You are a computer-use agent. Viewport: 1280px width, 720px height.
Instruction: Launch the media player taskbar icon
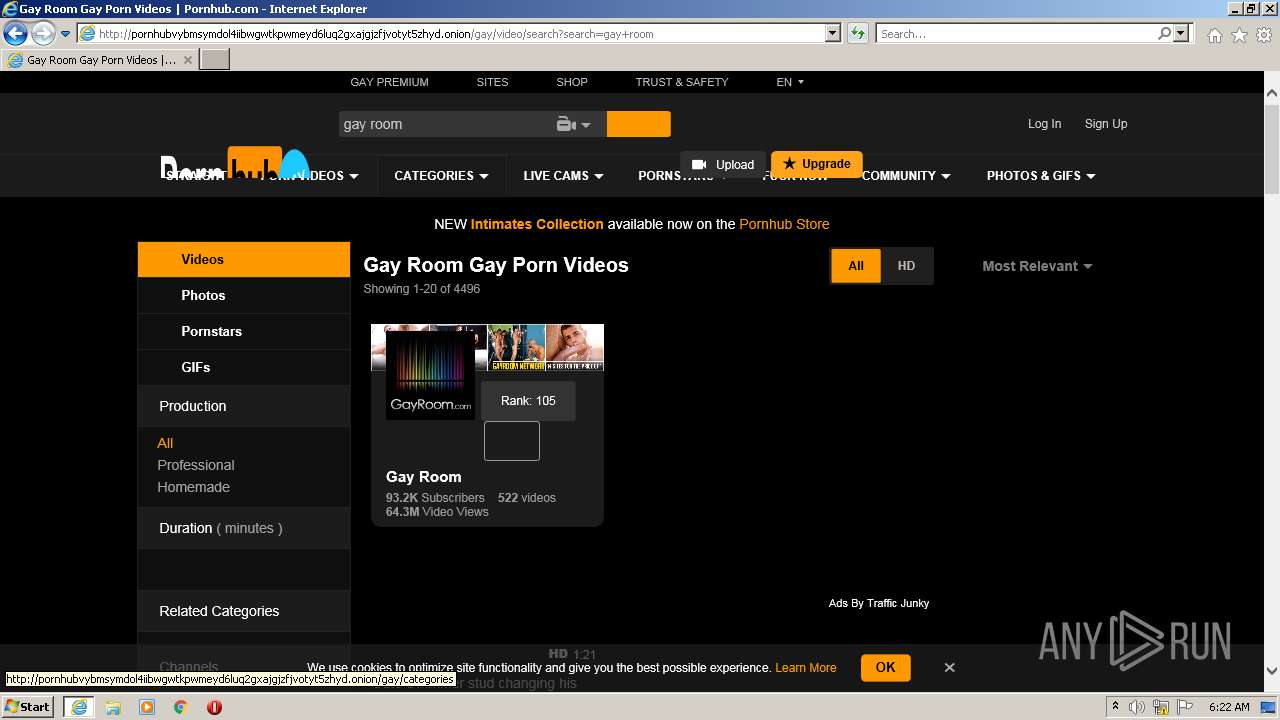[x=147, y=707]
